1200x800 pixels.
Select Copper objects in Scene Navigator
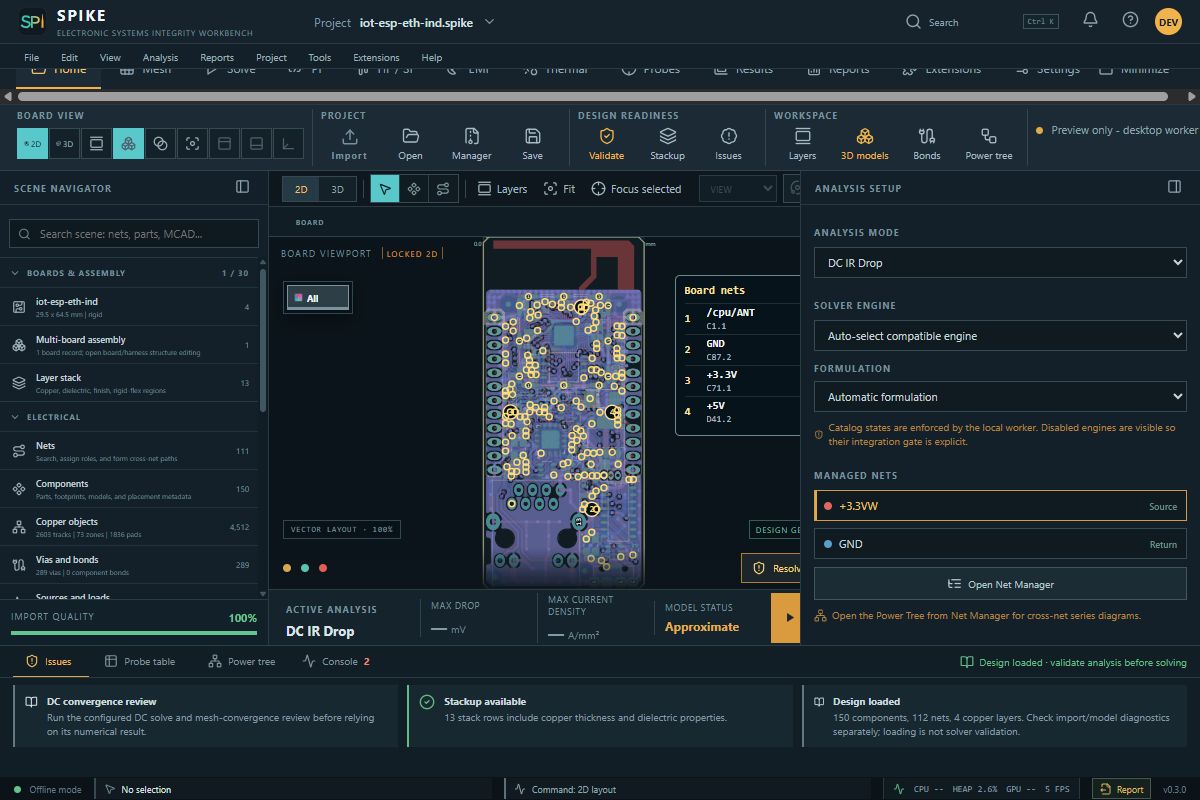click(130, 527)
